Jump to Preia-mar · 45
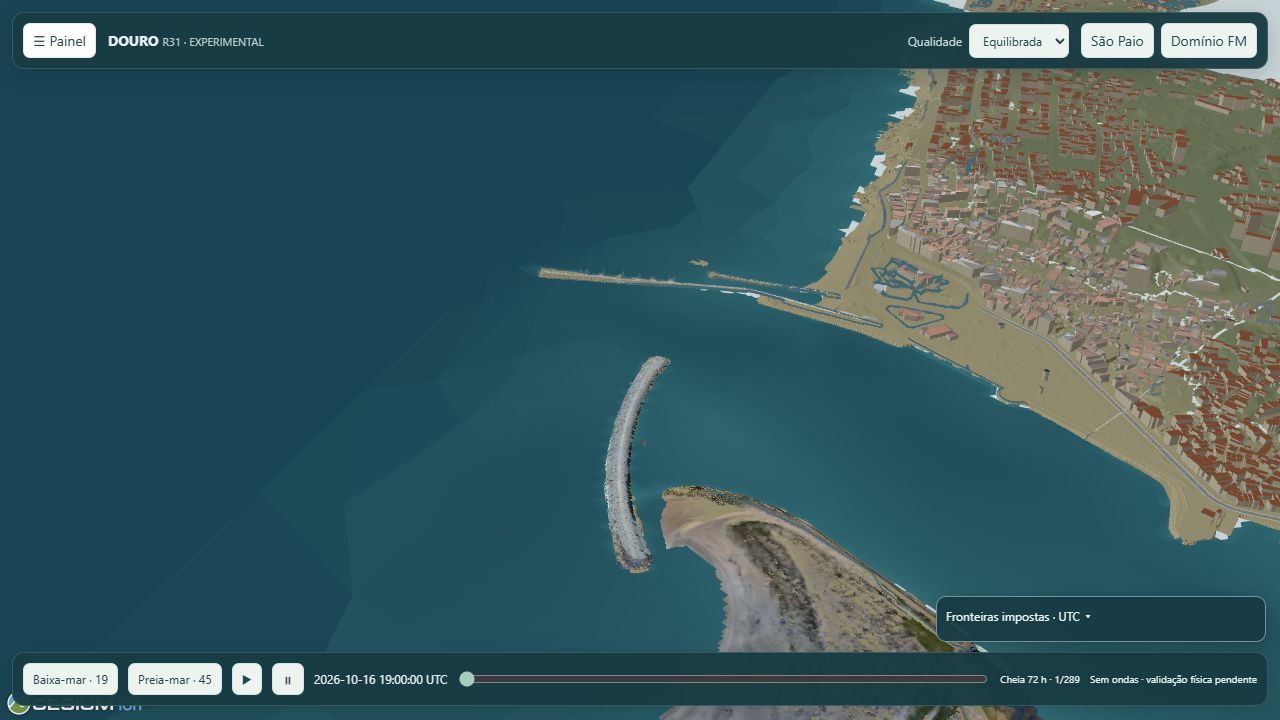Image resolution: width=1280 pixels, height=720 pixels. click(175, 679)
